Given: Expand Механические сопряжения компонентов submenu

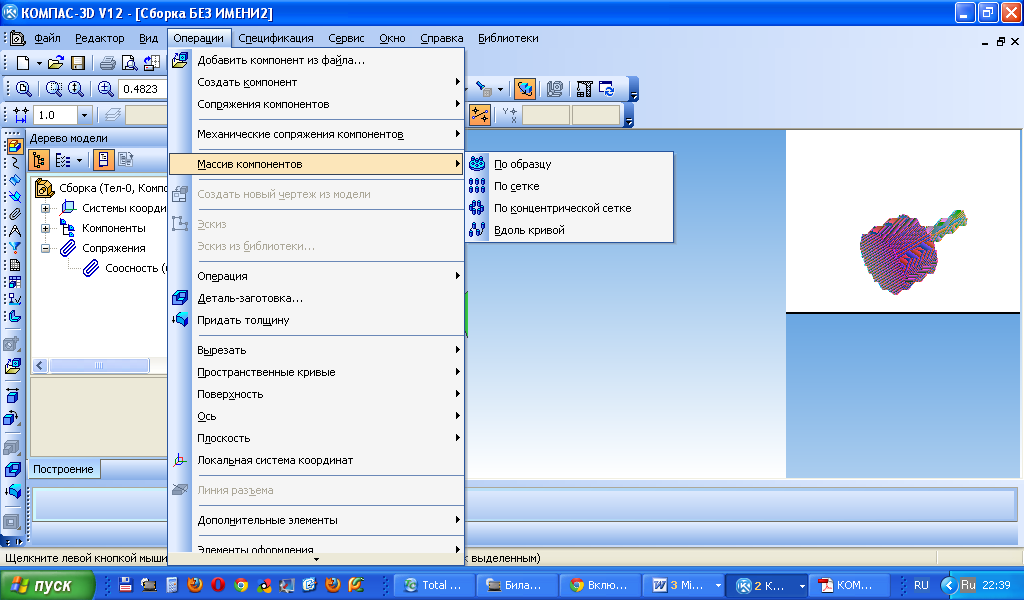Looking at the screenshot, I should (x=316, y=134).
